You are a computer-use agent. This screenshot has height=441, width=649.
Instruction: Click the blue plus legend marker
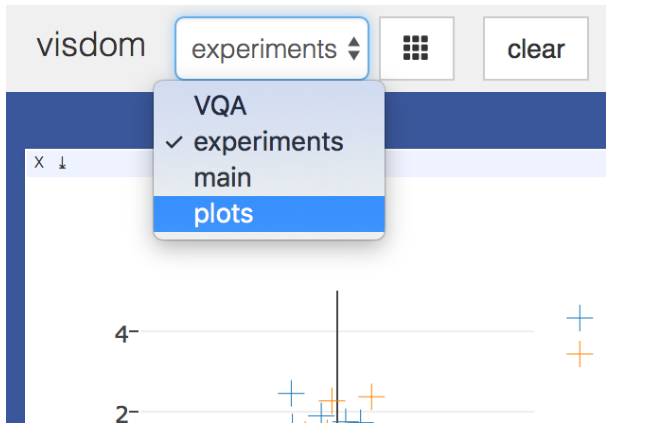pyautogui.click(x=579, y=318)
